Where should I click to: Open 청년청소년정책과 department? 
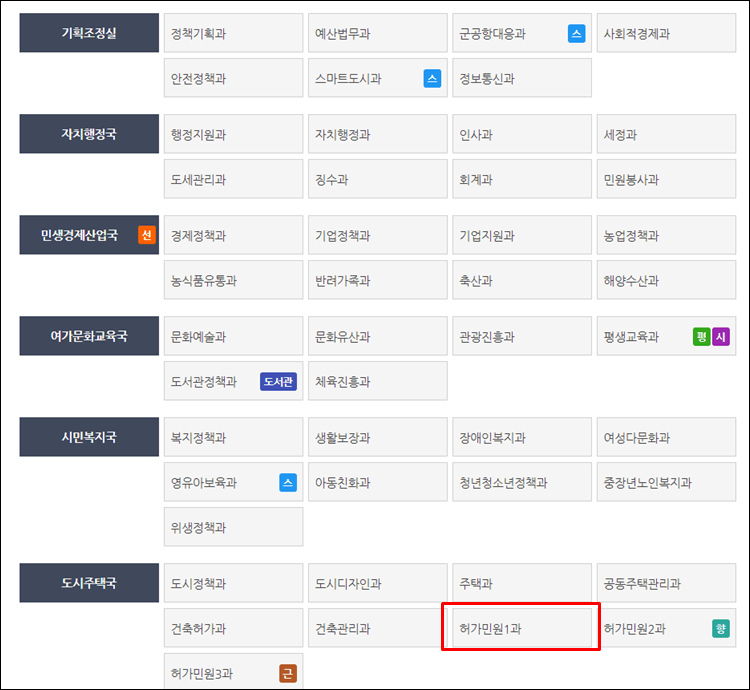coord(522,482)
